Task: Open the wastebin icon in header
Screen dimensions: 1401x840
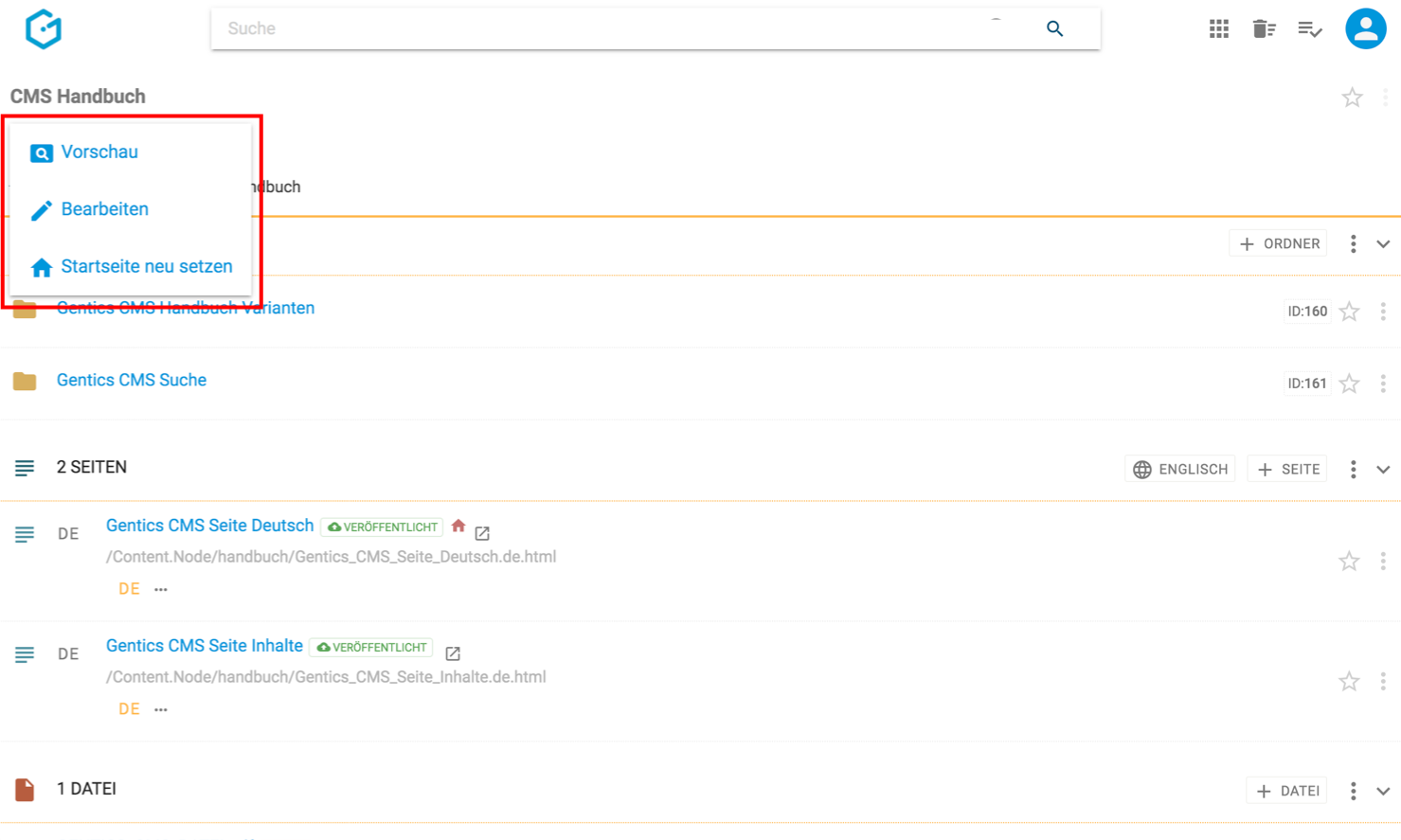Action: pos(1264,29)
